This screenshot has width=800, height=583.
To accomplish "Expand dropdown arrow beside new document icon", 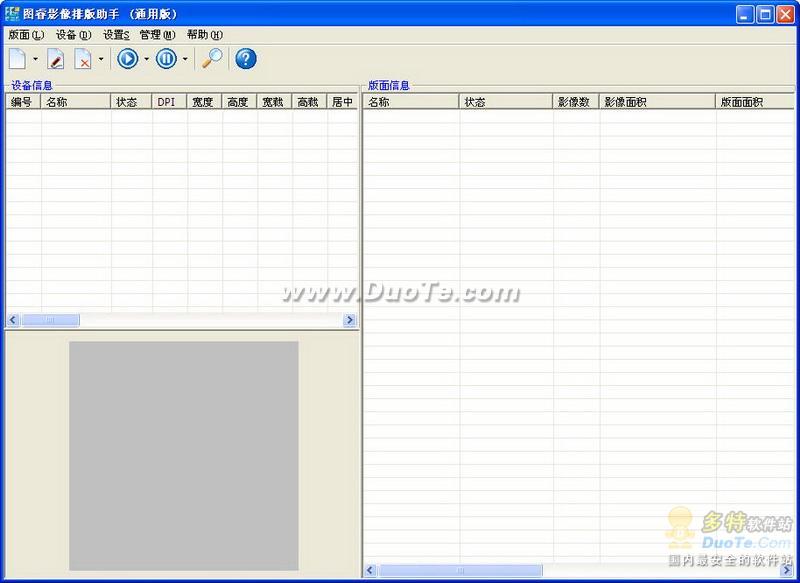I will 36,59.
